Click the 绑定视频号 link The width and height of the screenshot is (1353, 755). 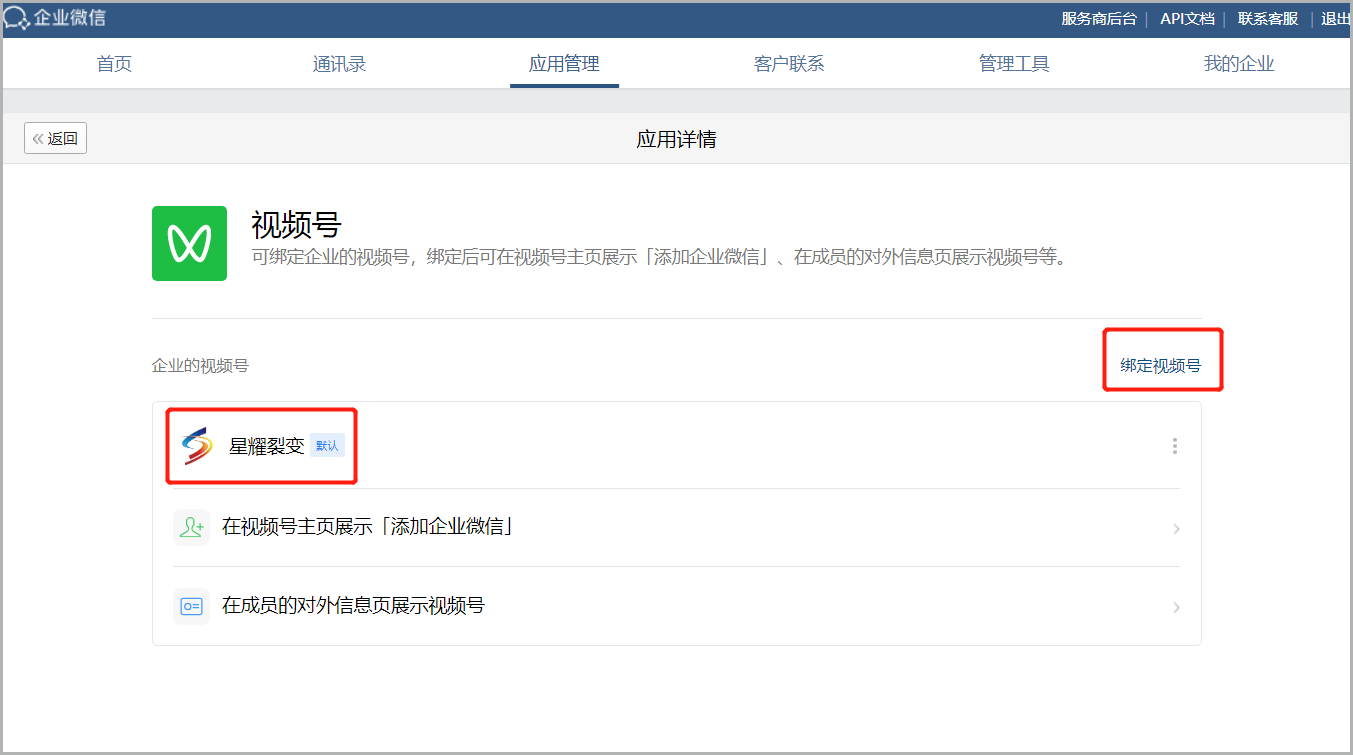[1160, 366]
